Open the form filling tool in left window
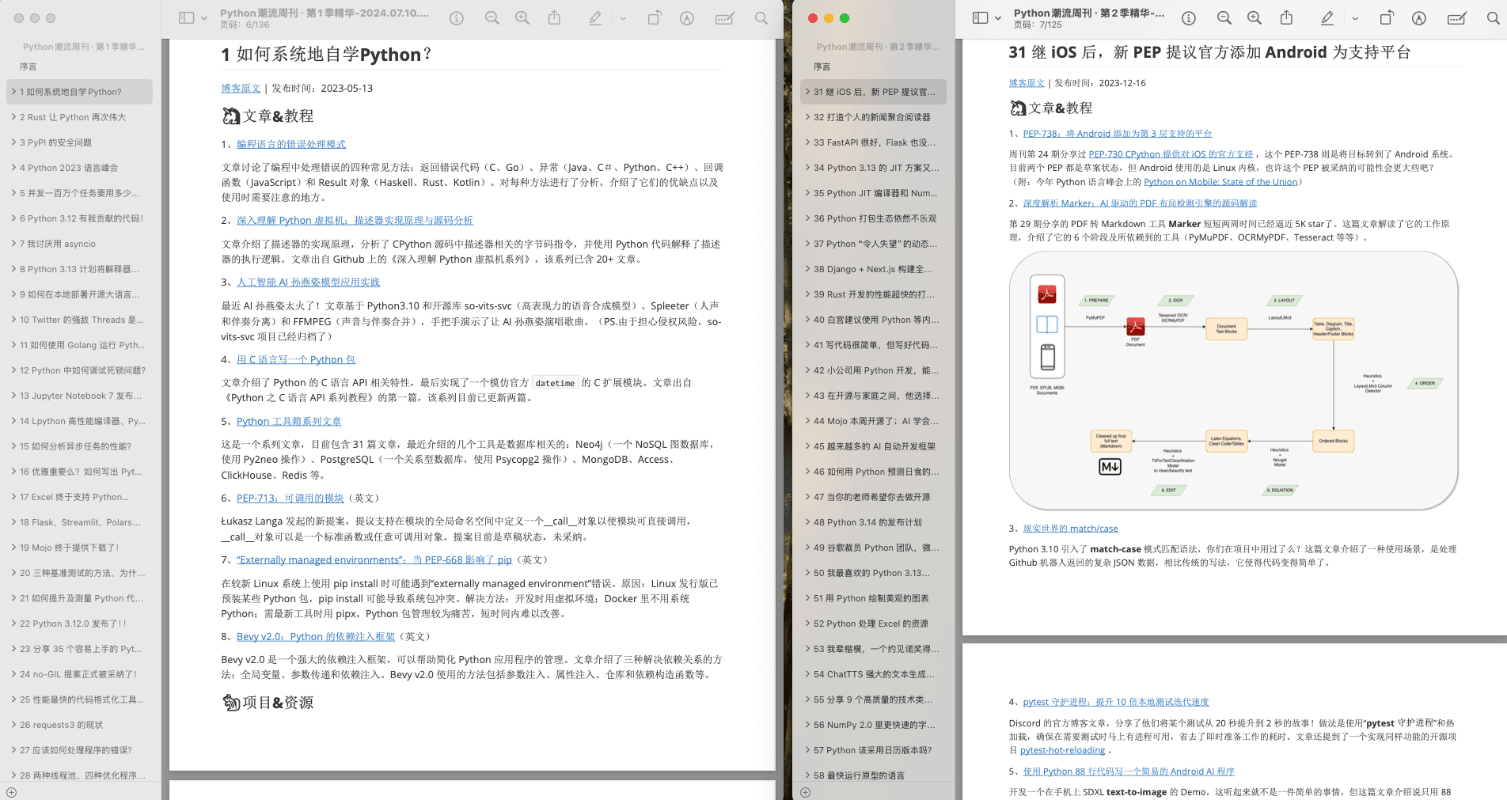 click(724, 18)
